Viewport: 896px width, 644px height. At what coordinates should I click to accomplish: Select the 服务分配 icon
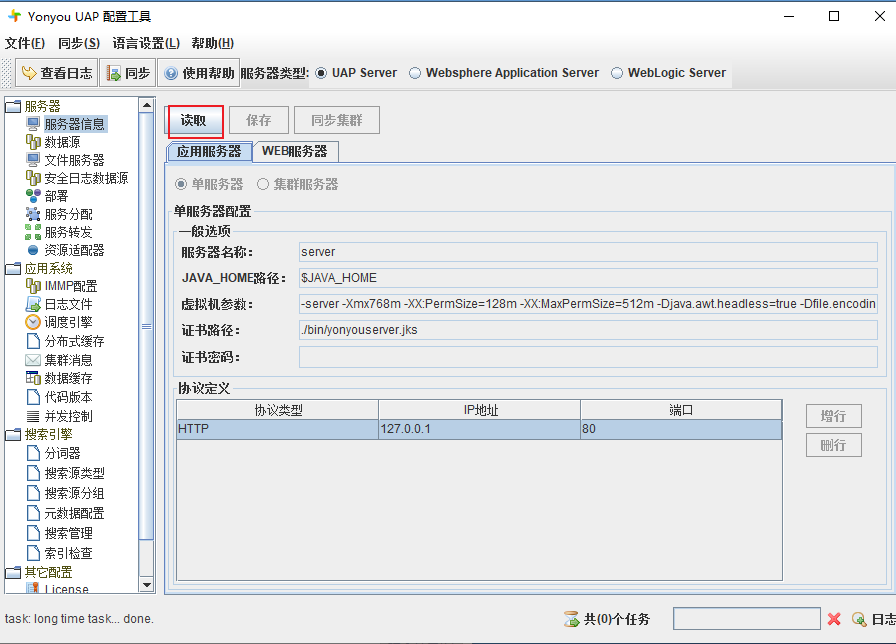coord(33,214)
